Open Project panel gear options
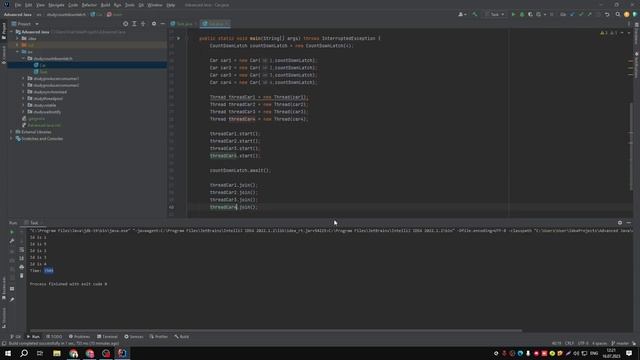 pyautogui.click(x=154, y=24)
